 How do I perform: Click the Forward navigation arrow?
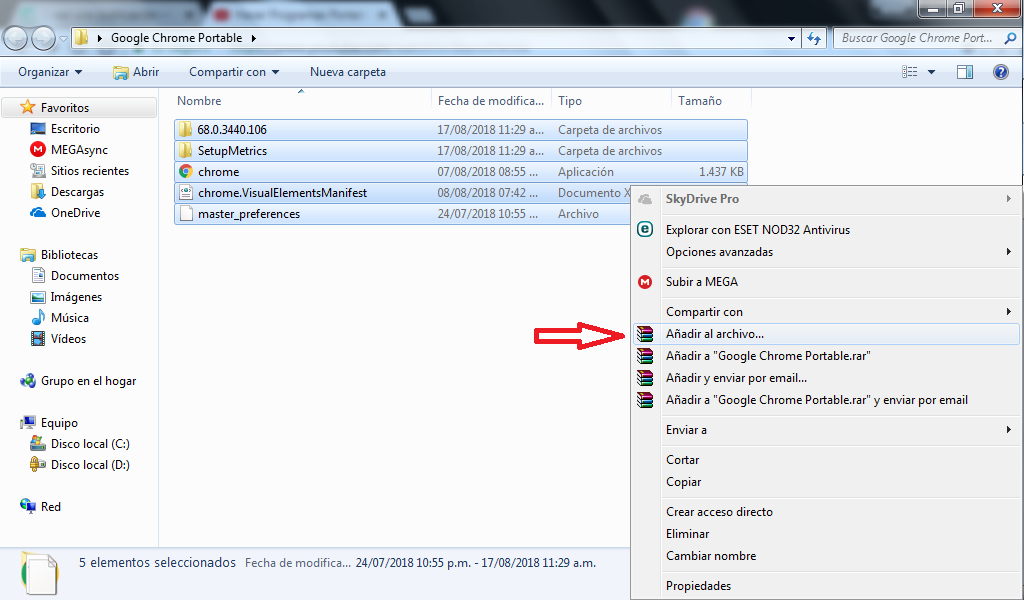44,39
